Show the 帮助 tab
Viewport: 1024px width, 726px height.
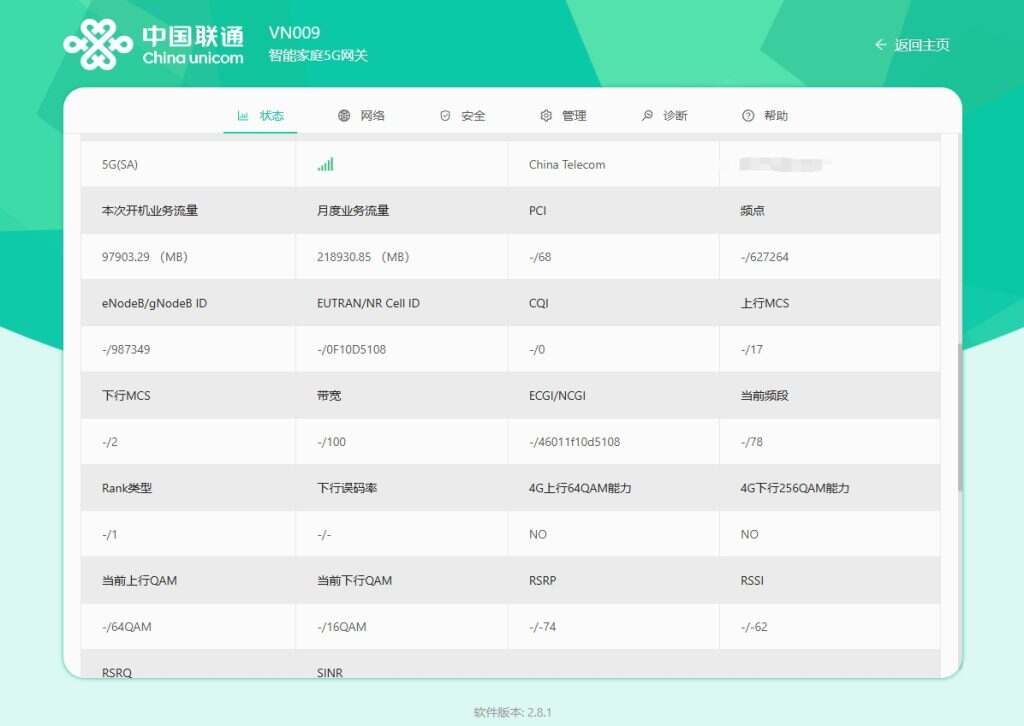pyautogui.click(x=776, y=116)
